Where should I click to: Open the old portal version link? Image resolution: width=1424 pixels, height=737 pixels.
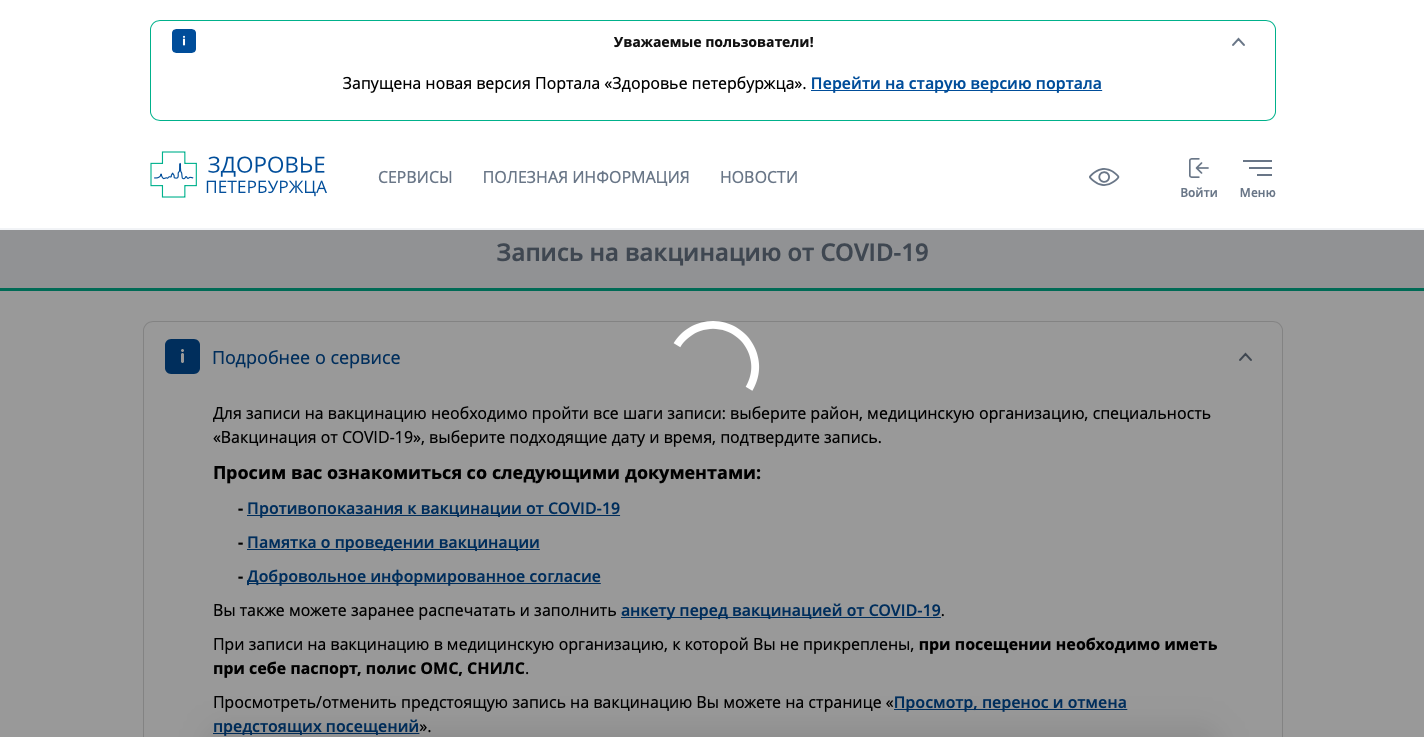tap(956, 83)
